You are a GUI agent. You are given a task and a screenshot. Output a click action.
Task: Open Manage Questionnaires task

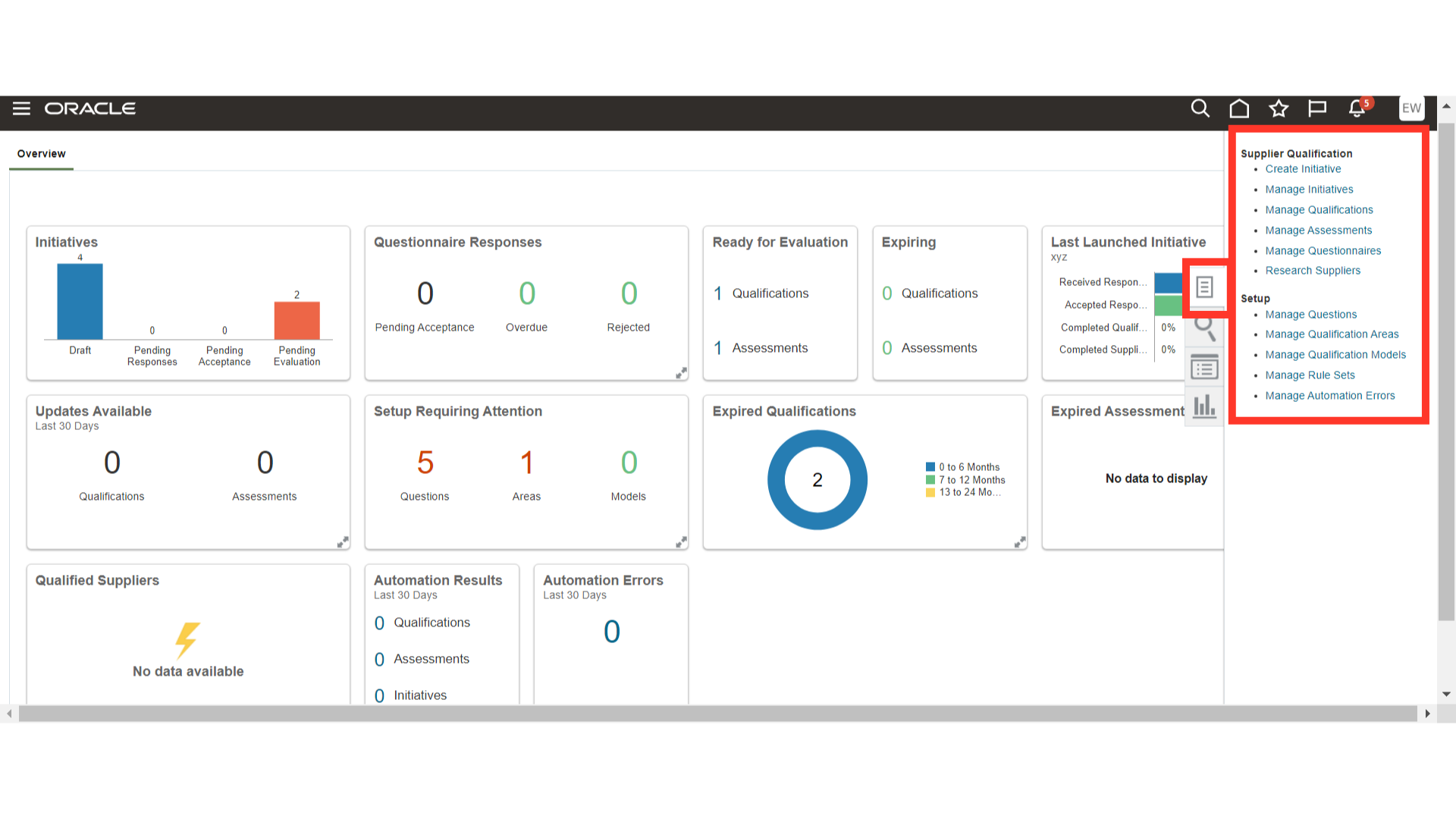tap(1323, 251)
